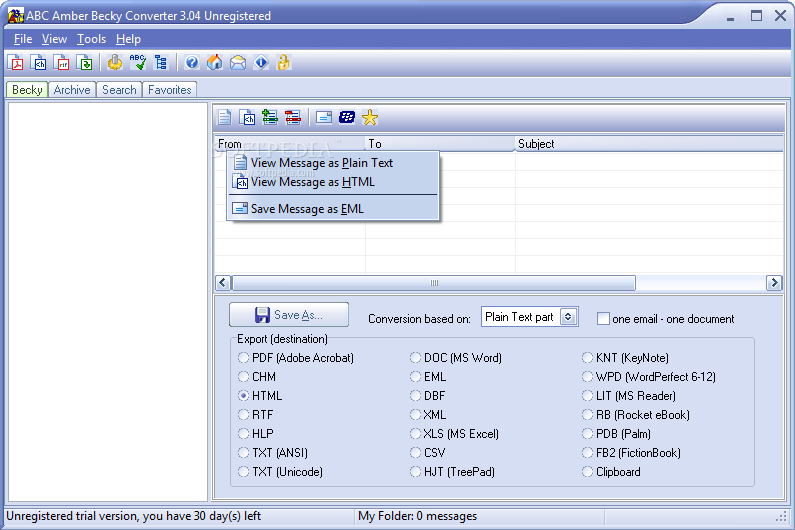
Task: Click the Subject column header
Action: click(649, 144)
